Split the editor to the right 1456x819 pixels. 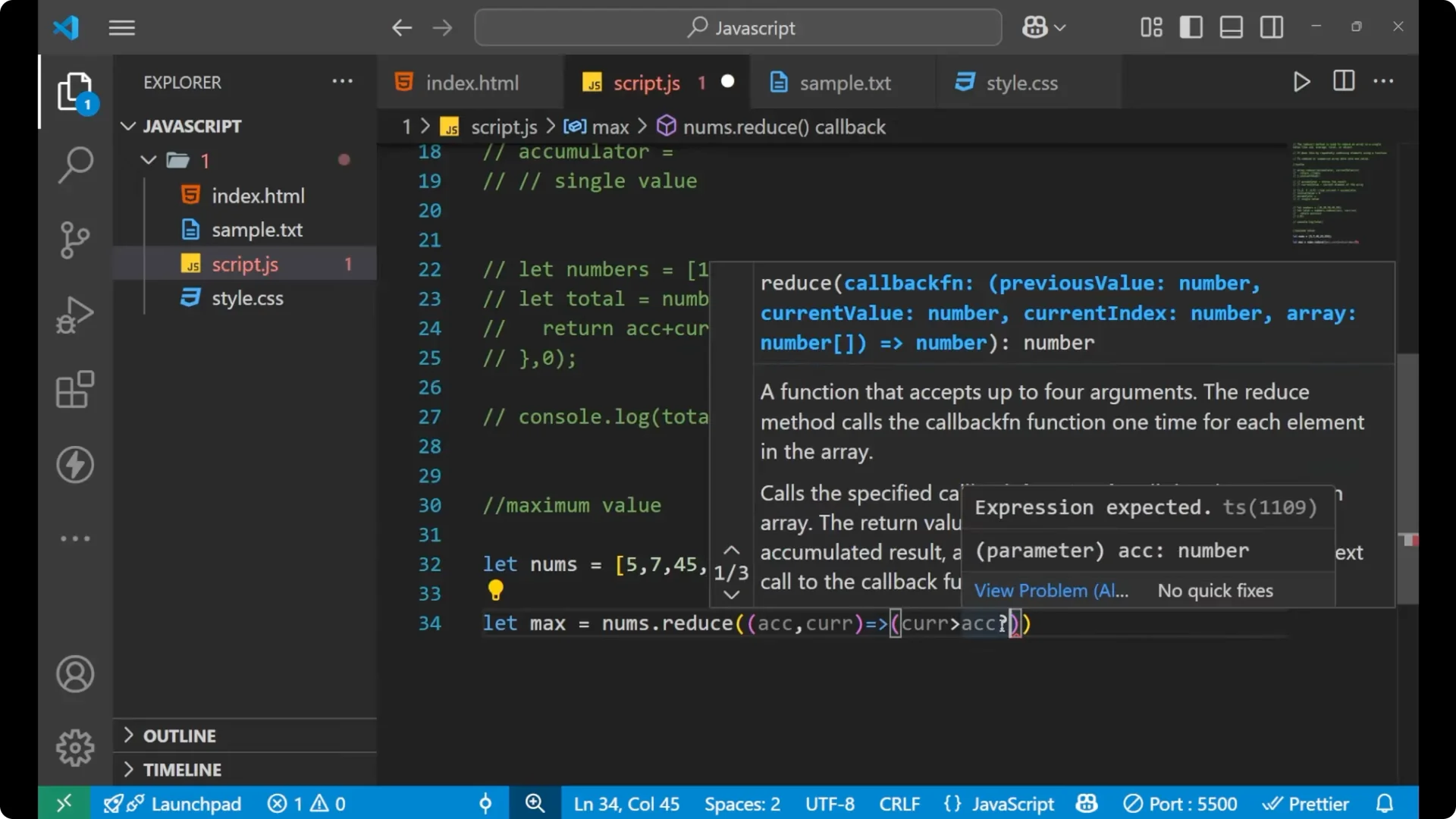(x=1343, y=81)
